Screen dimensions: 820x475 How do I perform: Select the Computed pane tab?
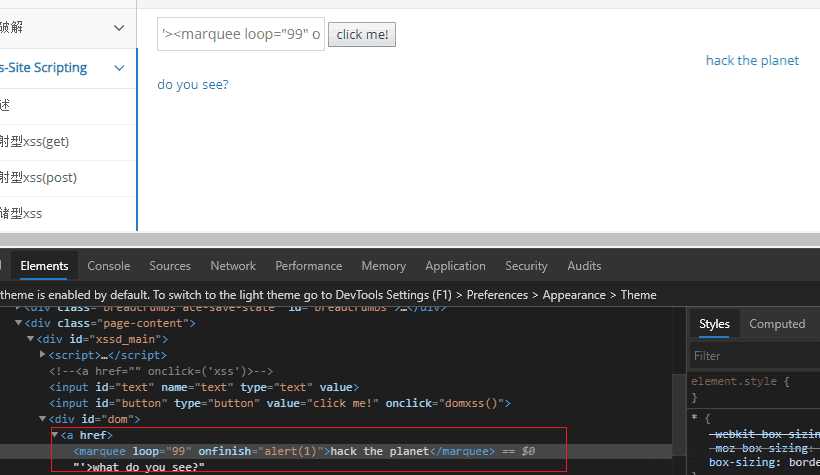pos(777,324)
